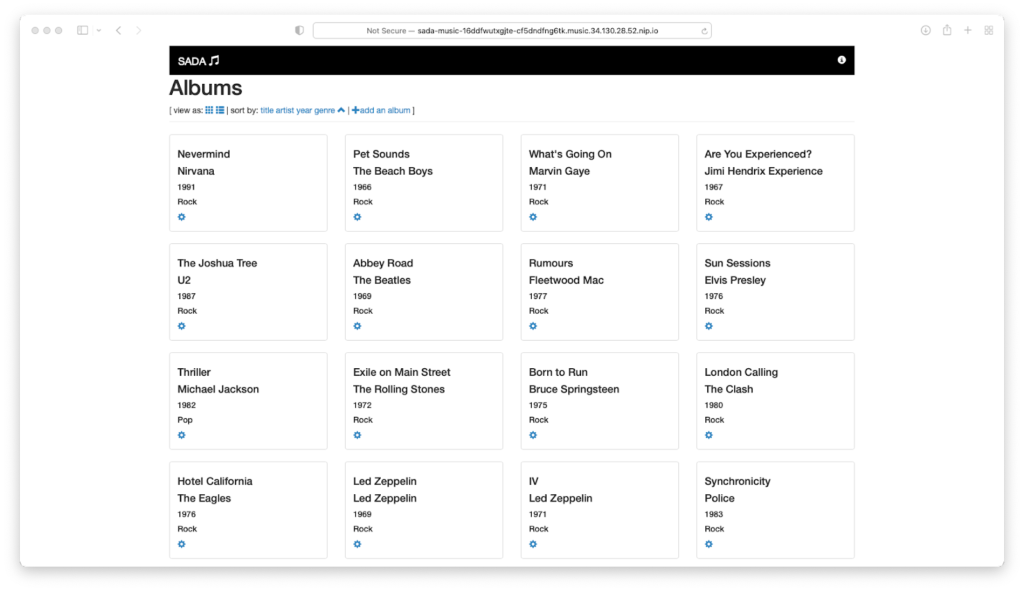Open gear settings on Exile on Main Street card
The image size is (1024, 591).
pyautogui.click(x=357, y=435)
